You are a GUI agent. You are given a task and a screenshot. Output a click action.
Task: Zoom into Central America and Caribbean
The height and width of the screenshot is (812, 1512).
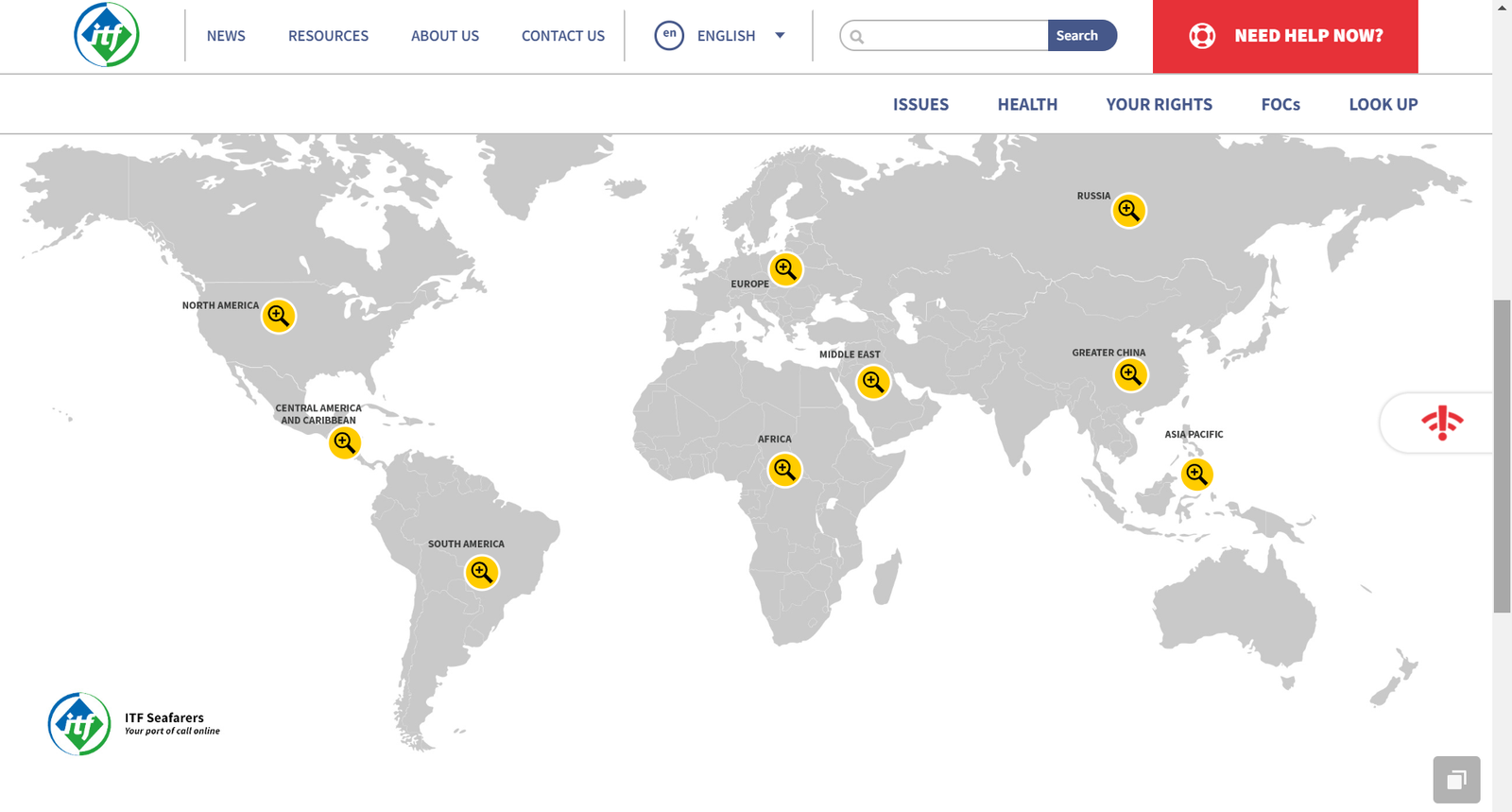point(345,442)
